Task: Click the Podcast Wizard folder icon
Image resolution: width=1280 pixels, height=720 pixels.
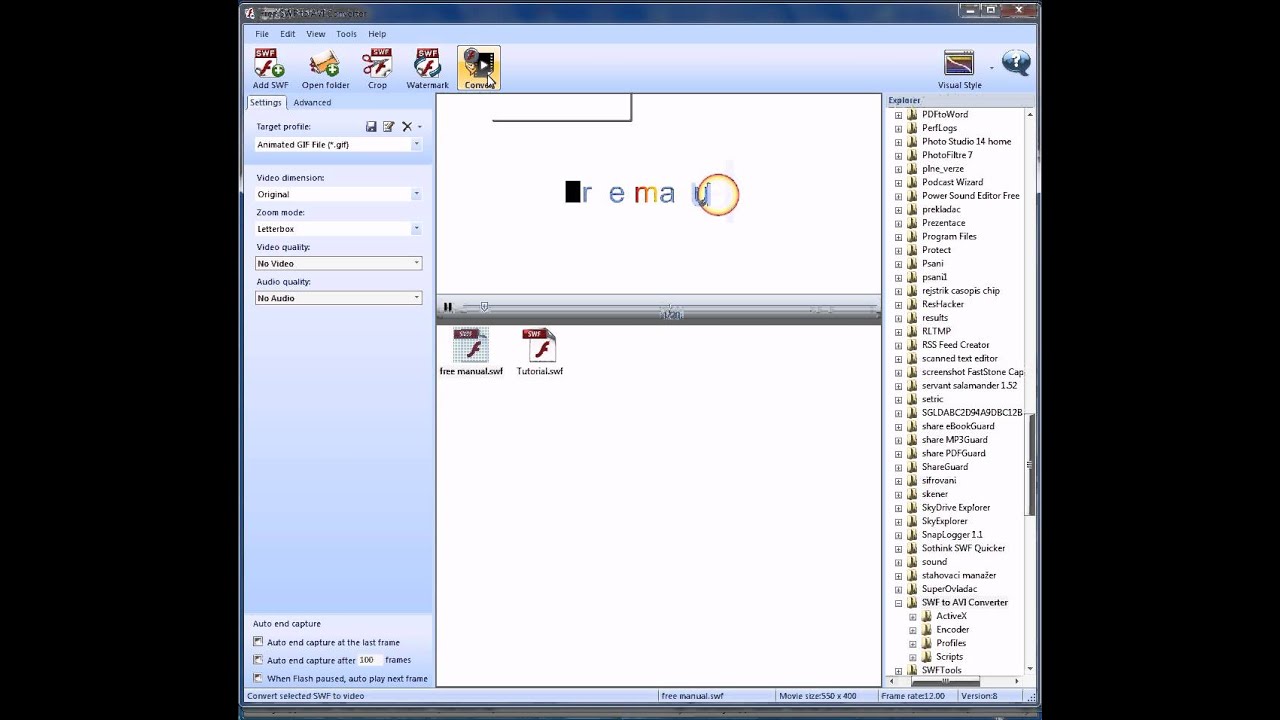Action: pos(912,182)
